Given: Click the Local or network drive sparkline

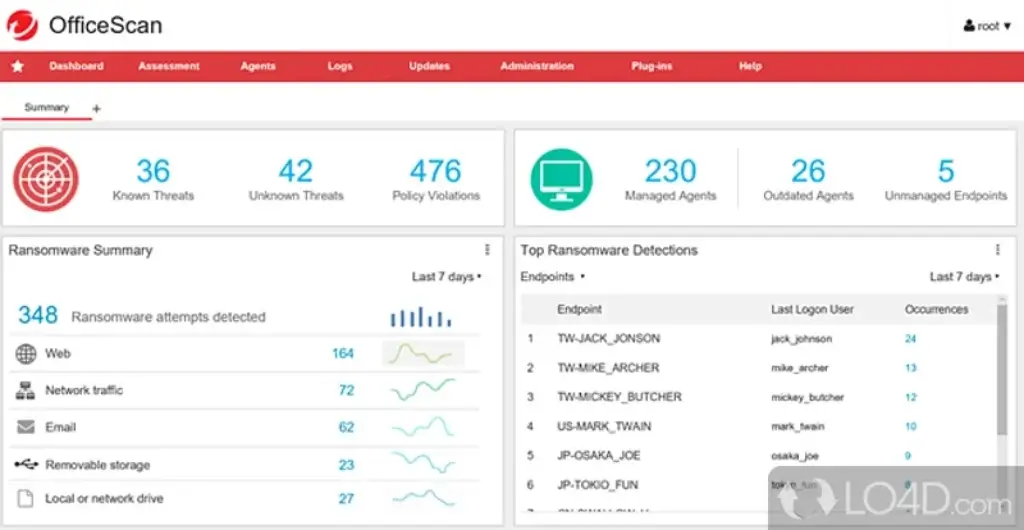Looking at the screenshot, I should coord(423,497).
